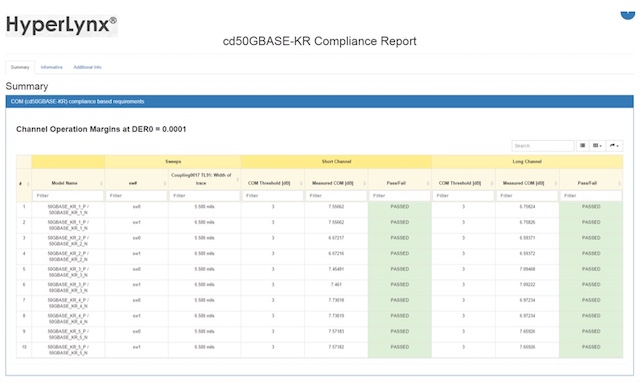Select Long Channel value 7.09468

527,269
